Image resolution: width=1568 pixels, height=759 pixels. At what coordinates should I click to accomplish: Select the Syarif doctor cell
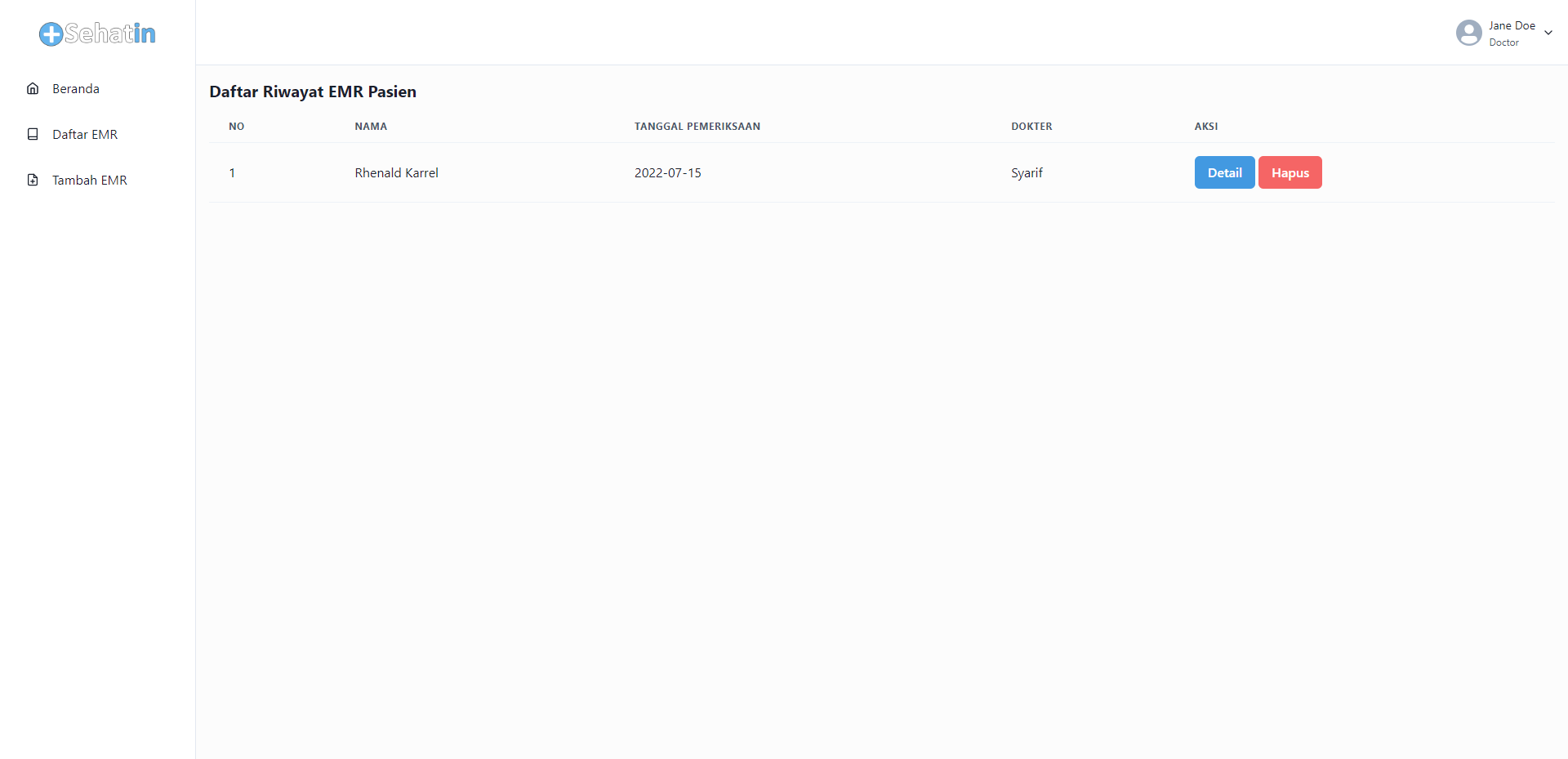pos(1027,172)
